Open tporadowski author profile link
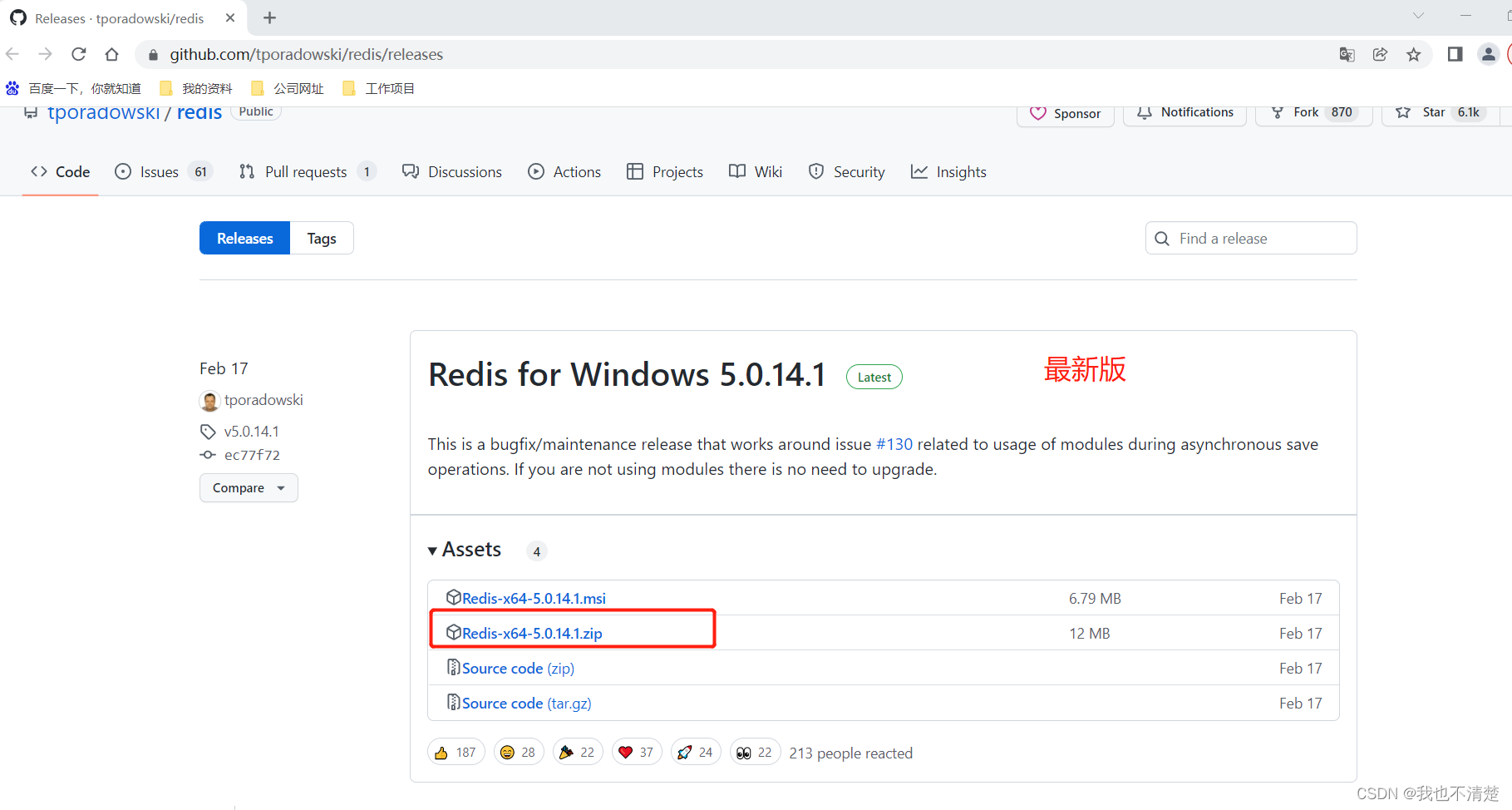The image size is (1512, 810). [263, 400]
